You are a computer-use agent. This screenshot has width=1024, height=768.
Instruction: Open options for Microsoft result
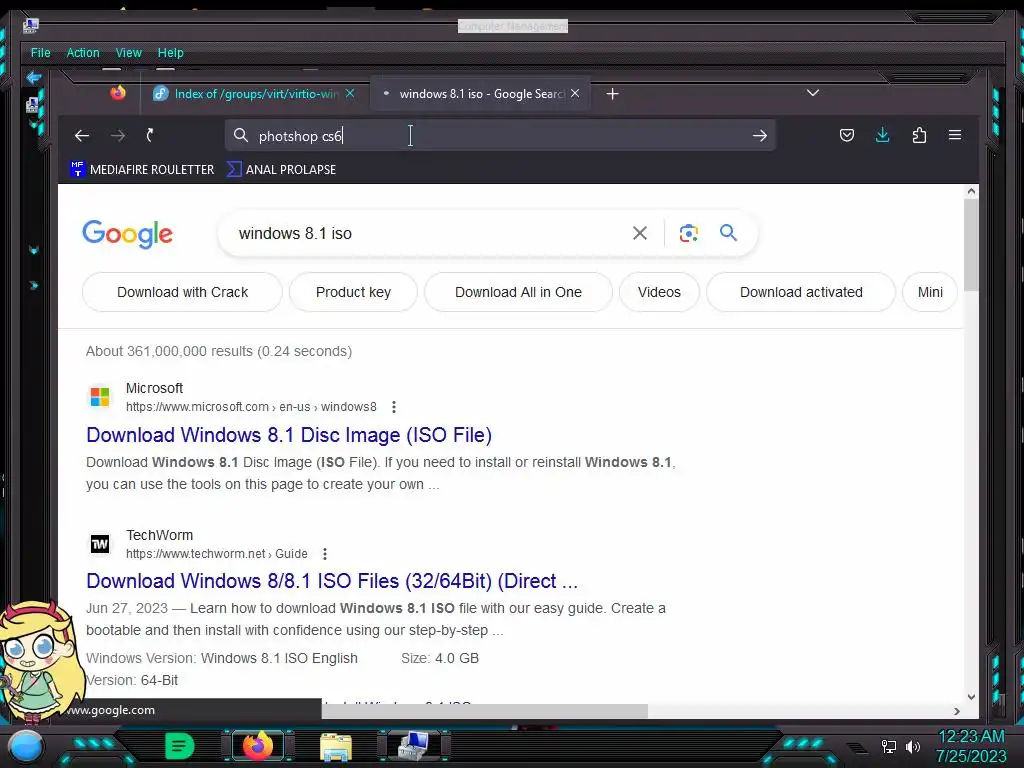394,407
